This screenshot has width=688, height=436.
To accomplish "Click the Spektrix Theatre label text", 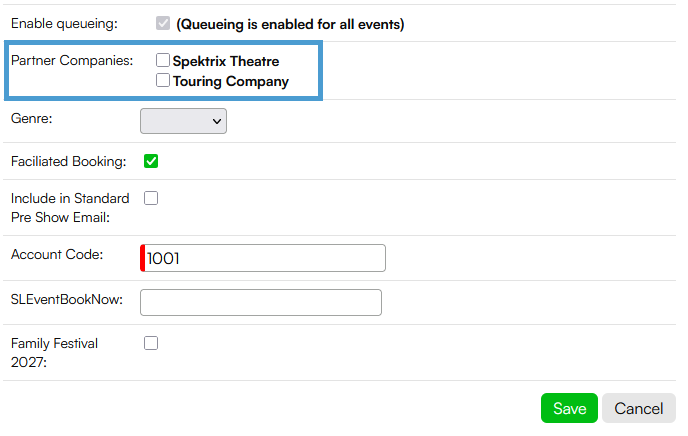I will pyautogui.click(x=226, y=61).
